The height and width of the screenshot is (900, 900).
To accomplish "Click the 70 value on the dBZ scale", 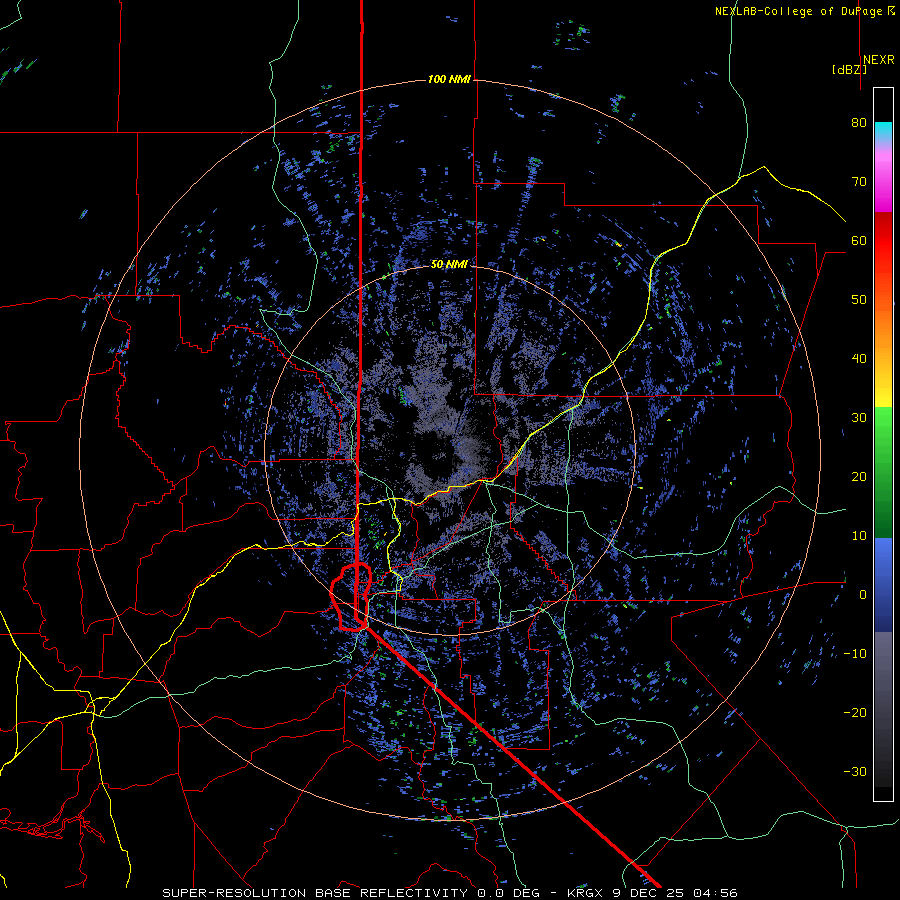I will tap(859, 182).
